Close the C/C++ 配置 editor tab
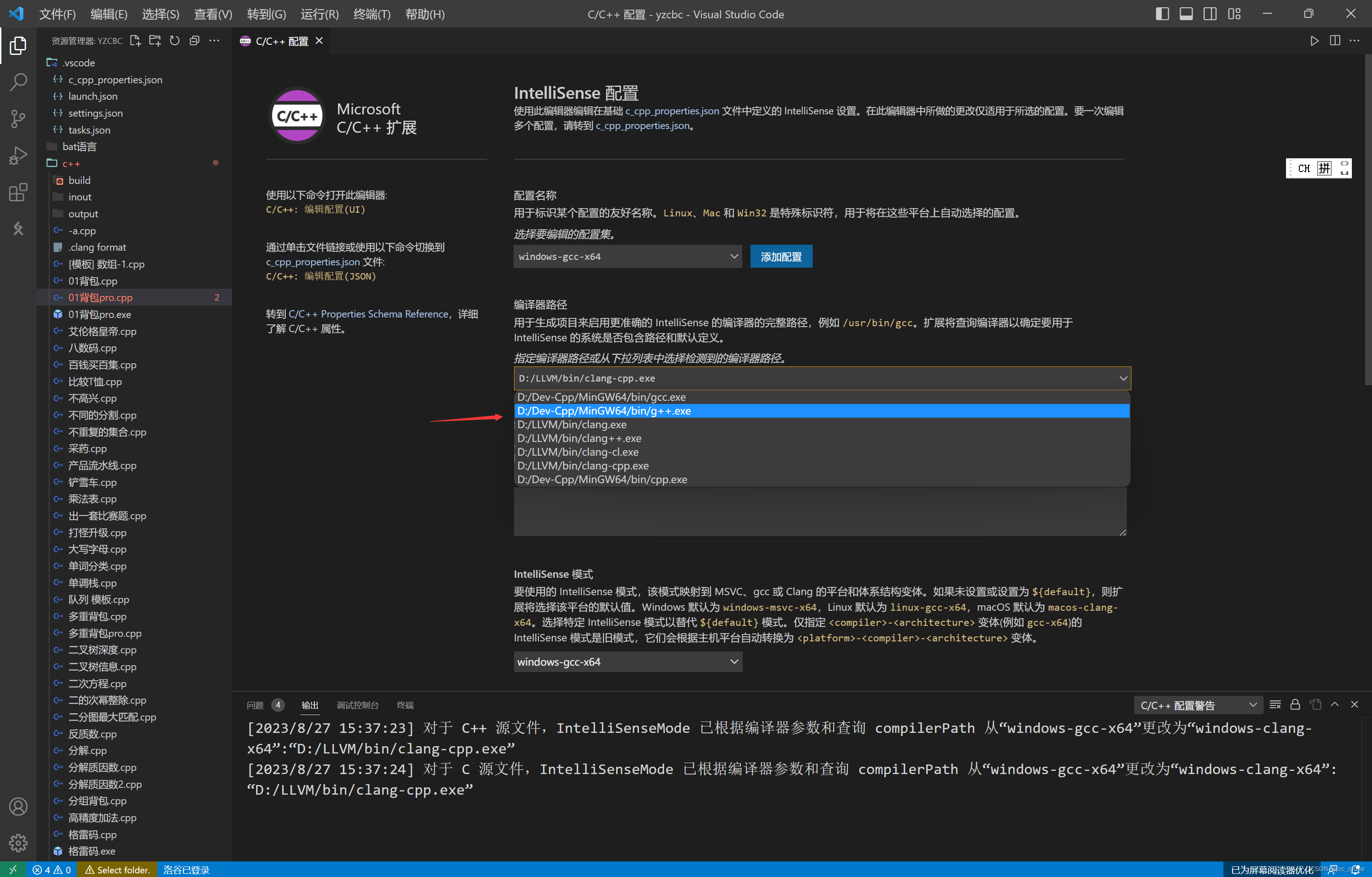The width and height of the screenshot is (1372, 877). tap(319, 40)
